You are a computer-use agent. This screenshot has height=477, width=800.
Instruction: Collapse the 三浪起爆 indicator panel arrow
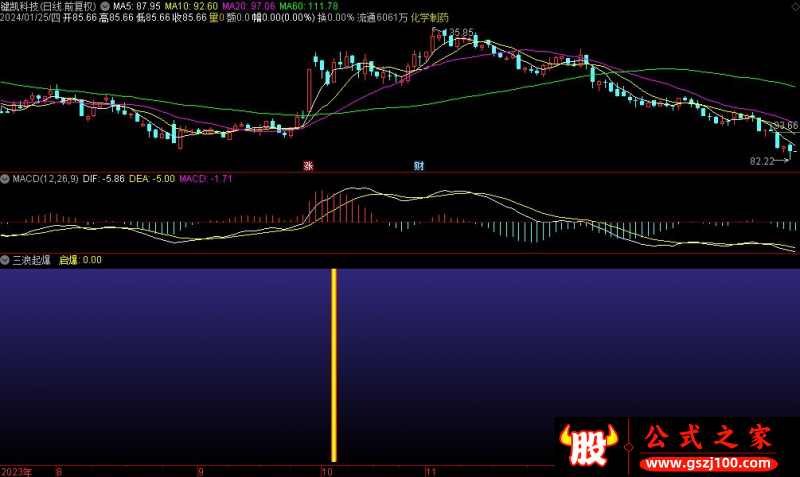pyautogui.click(x=5, y=259)
